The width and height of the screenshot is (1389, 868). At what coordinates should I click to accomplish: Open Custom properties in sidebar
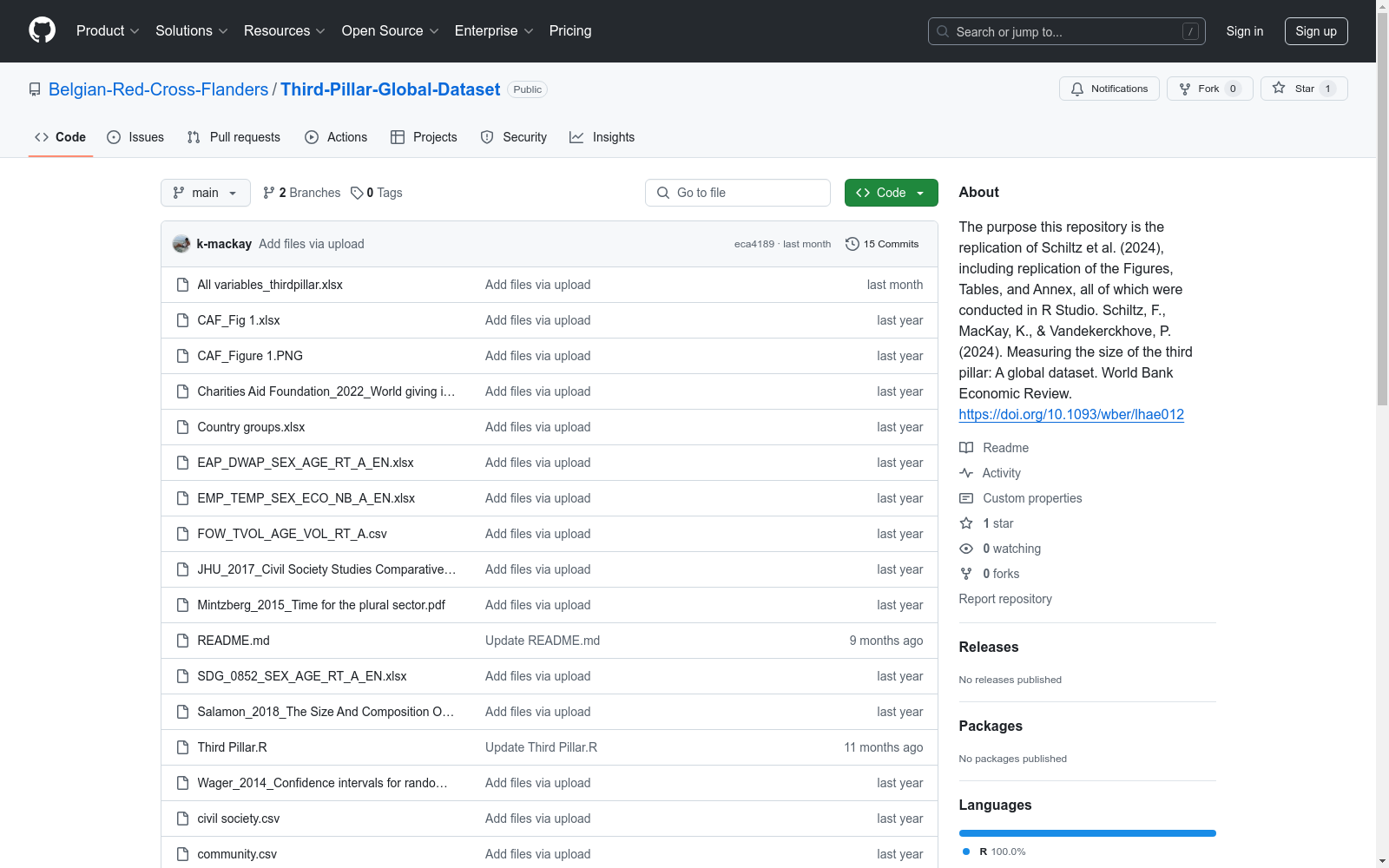[1021, 498]
